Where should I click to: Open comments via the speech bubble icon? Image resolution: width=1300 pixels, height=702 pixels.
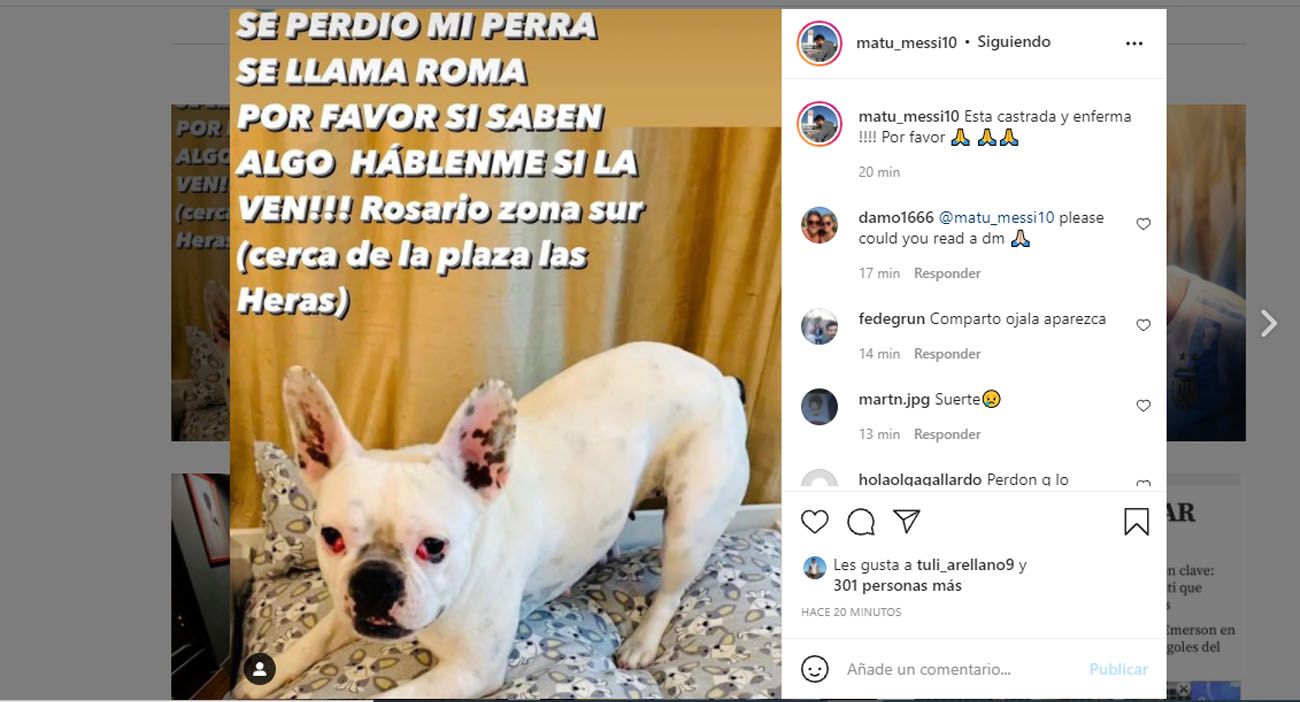point(861,521)
